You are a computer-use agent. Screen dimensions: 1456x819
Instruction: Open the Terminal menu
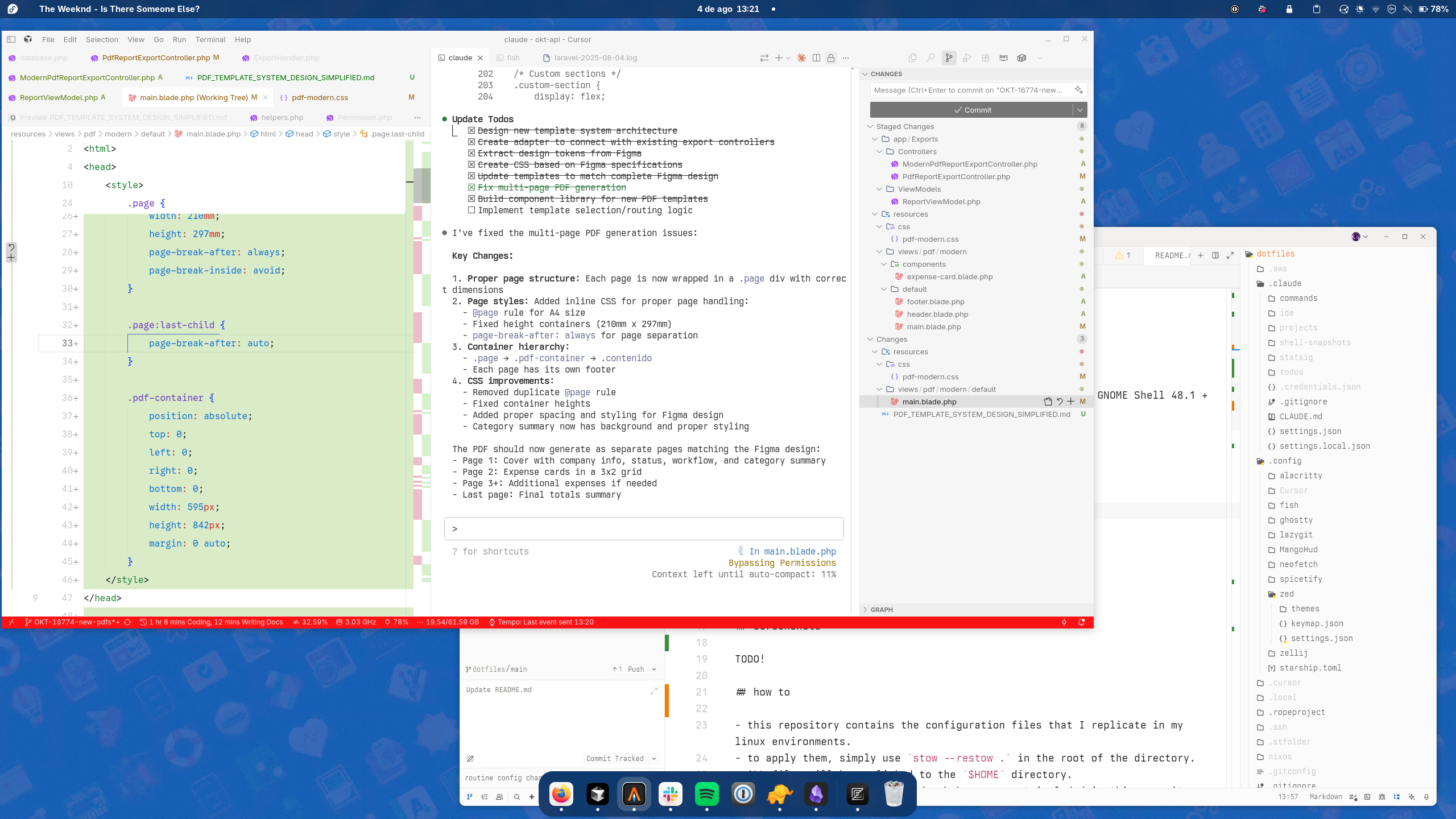coord(210,39)
